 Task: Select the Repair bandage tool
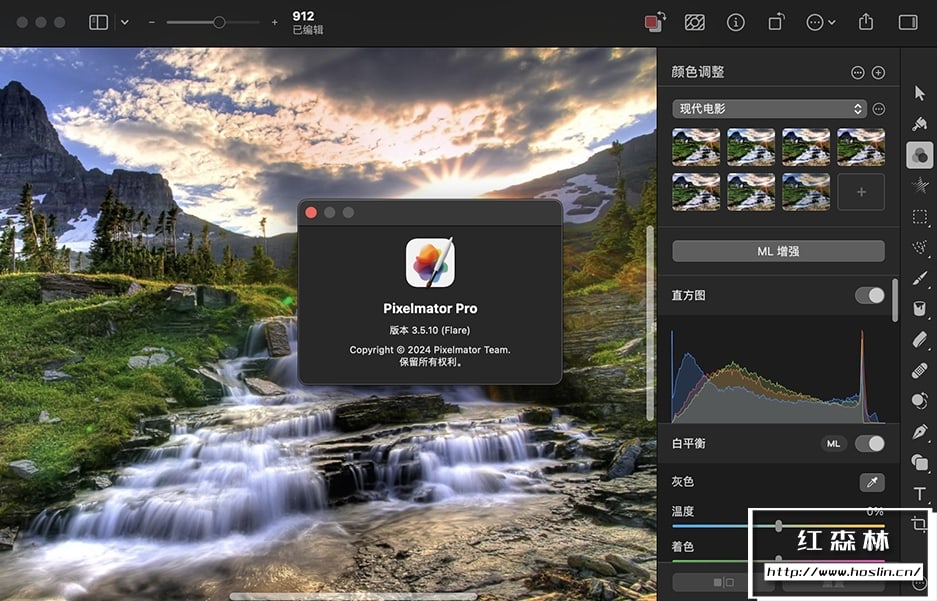920,370
